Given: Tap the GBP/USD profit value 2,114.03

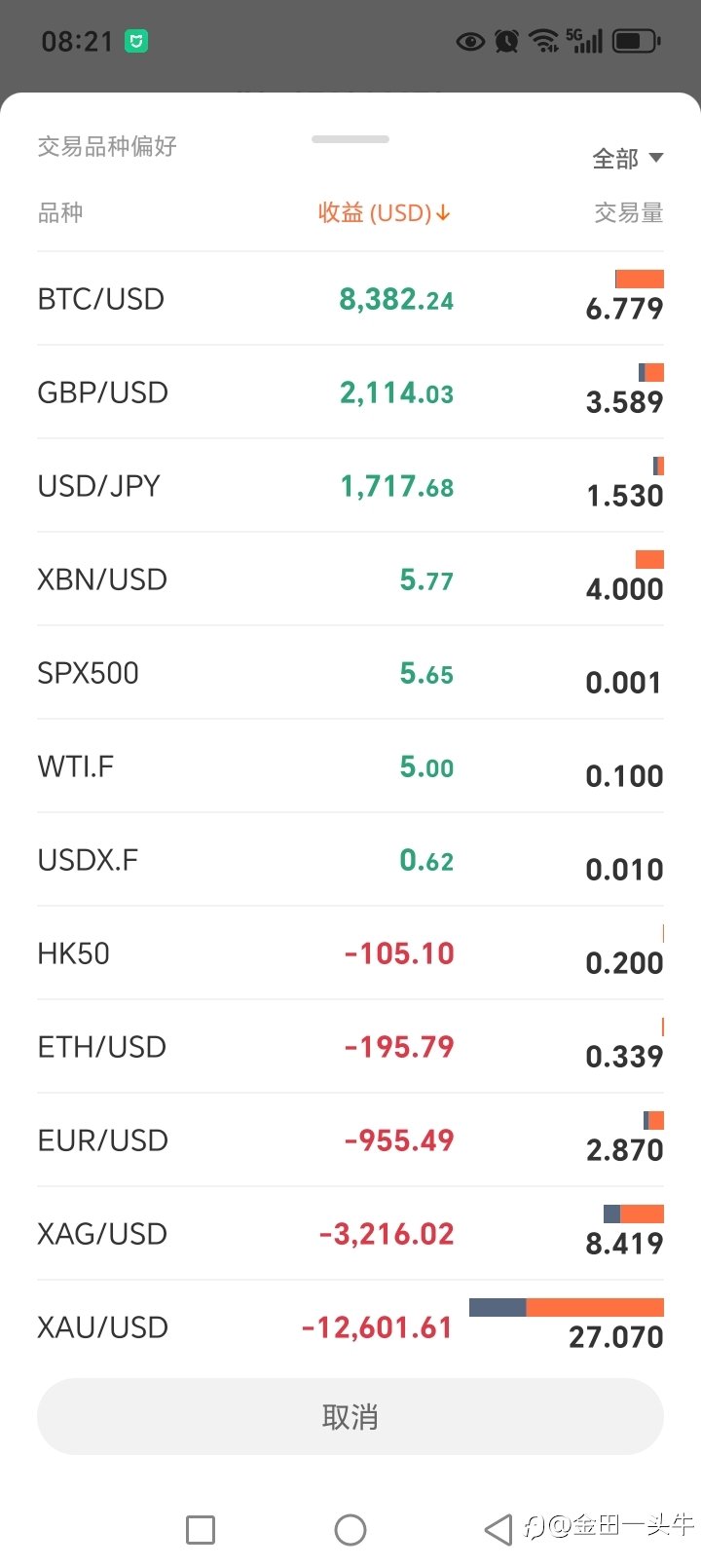Looking at the screenshot, I should [x=396, y=392].
